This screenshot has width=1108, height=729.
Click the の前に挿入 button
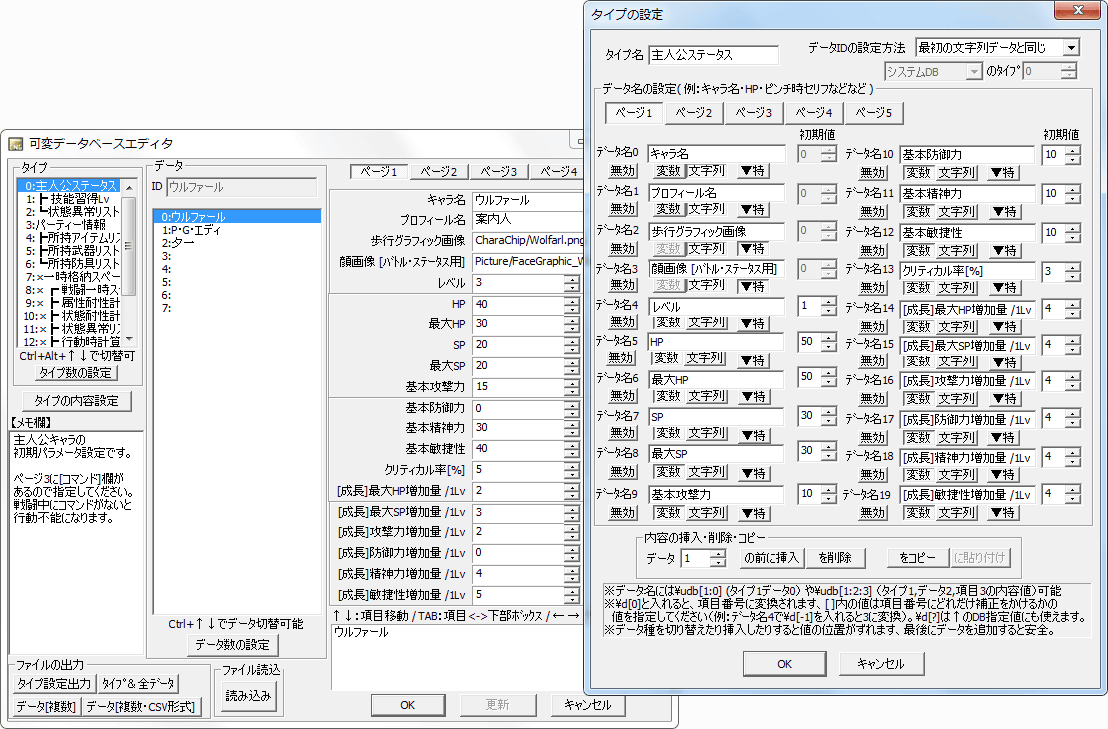[772, 558]
